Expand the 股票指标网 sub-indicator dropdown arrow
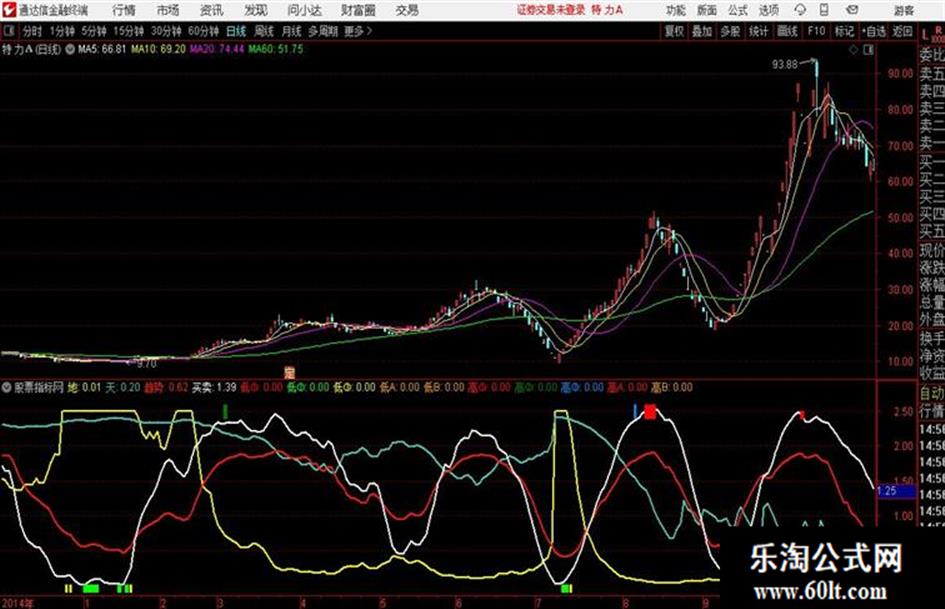The height and width of the screenshot is (609, 945). (x=7, y=388)
